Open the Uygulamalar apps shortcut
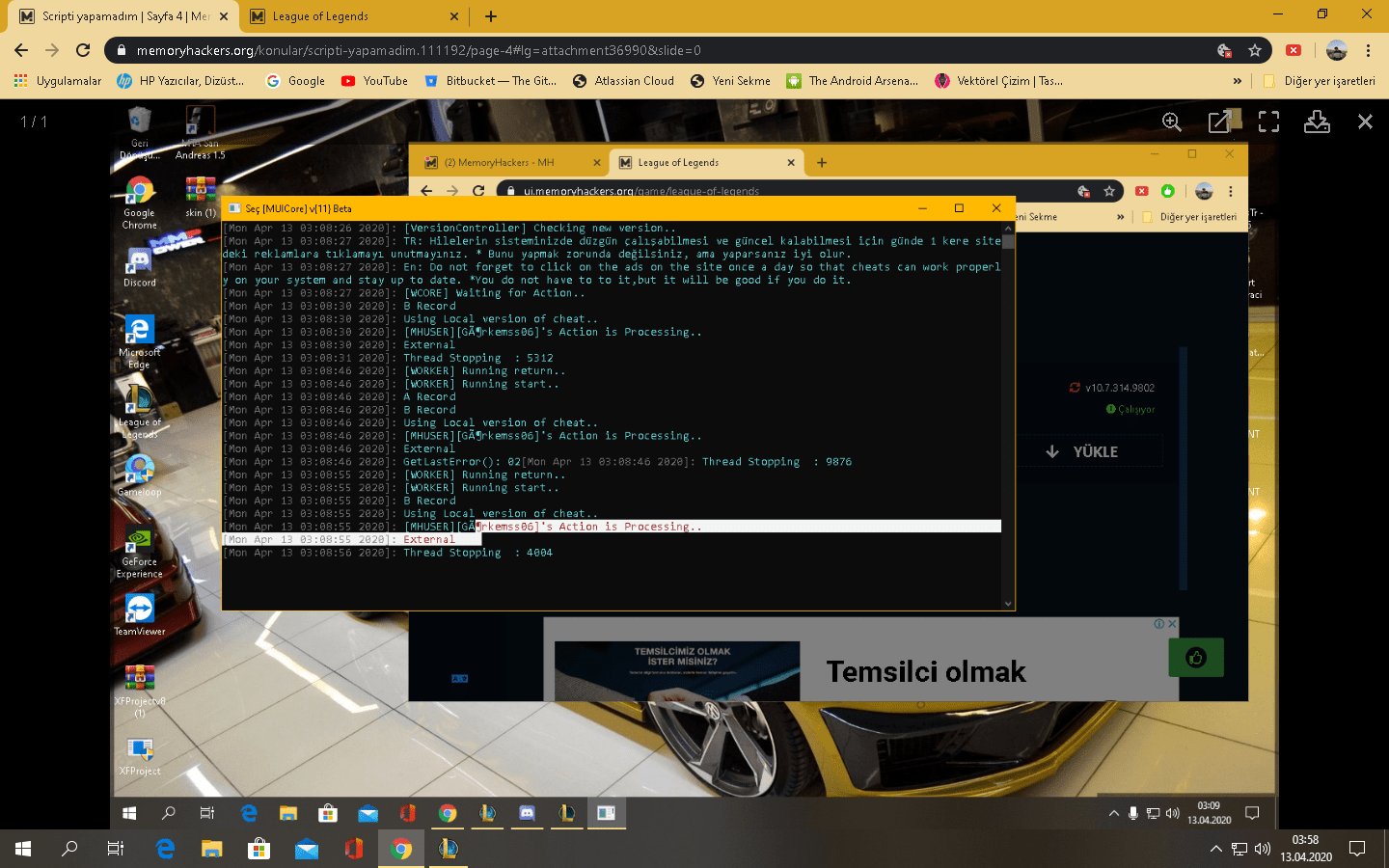 click(58, 81)
